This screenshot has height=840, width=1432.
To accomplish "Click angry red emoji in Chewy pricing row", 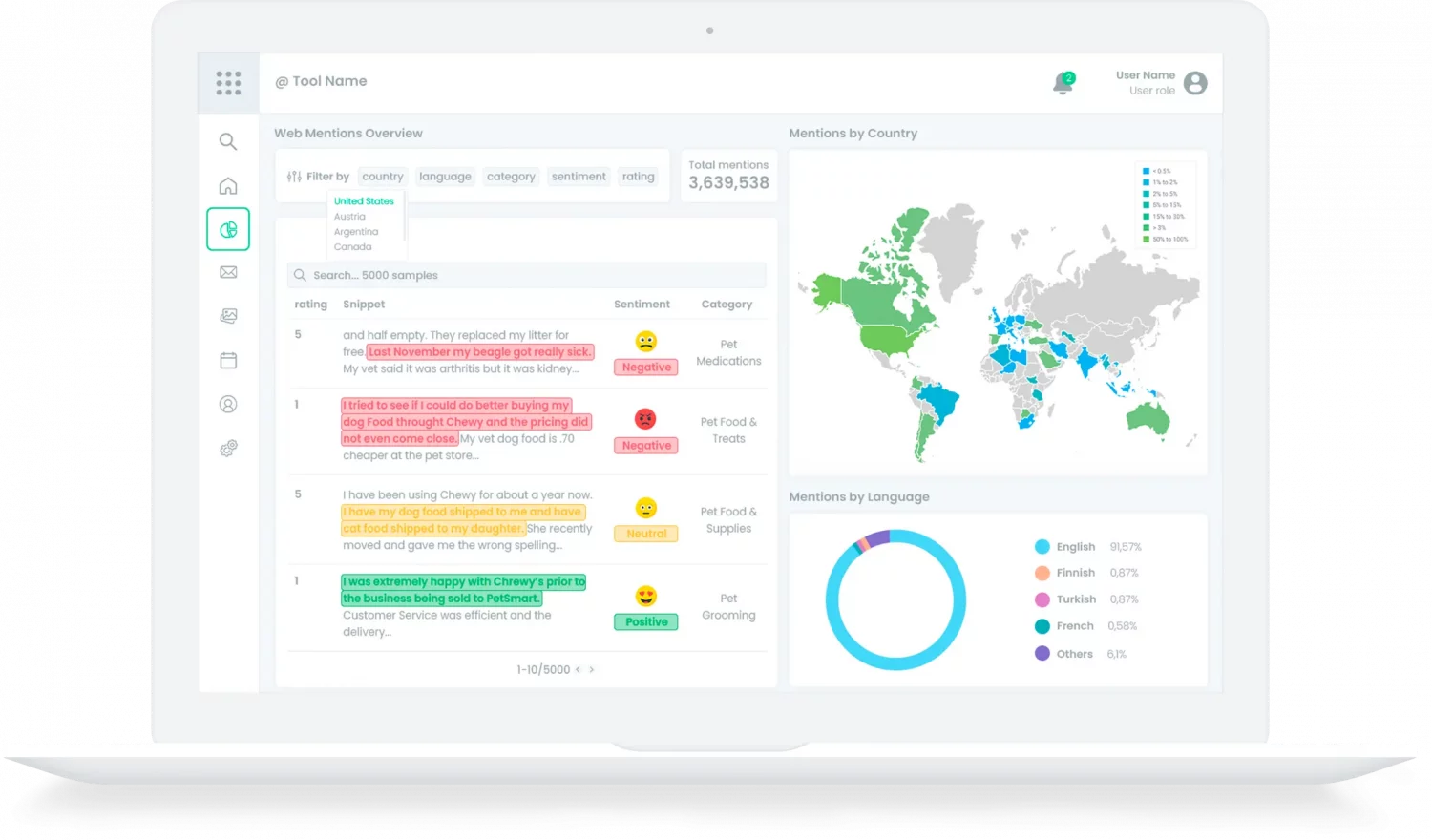I will pos(646,419).
